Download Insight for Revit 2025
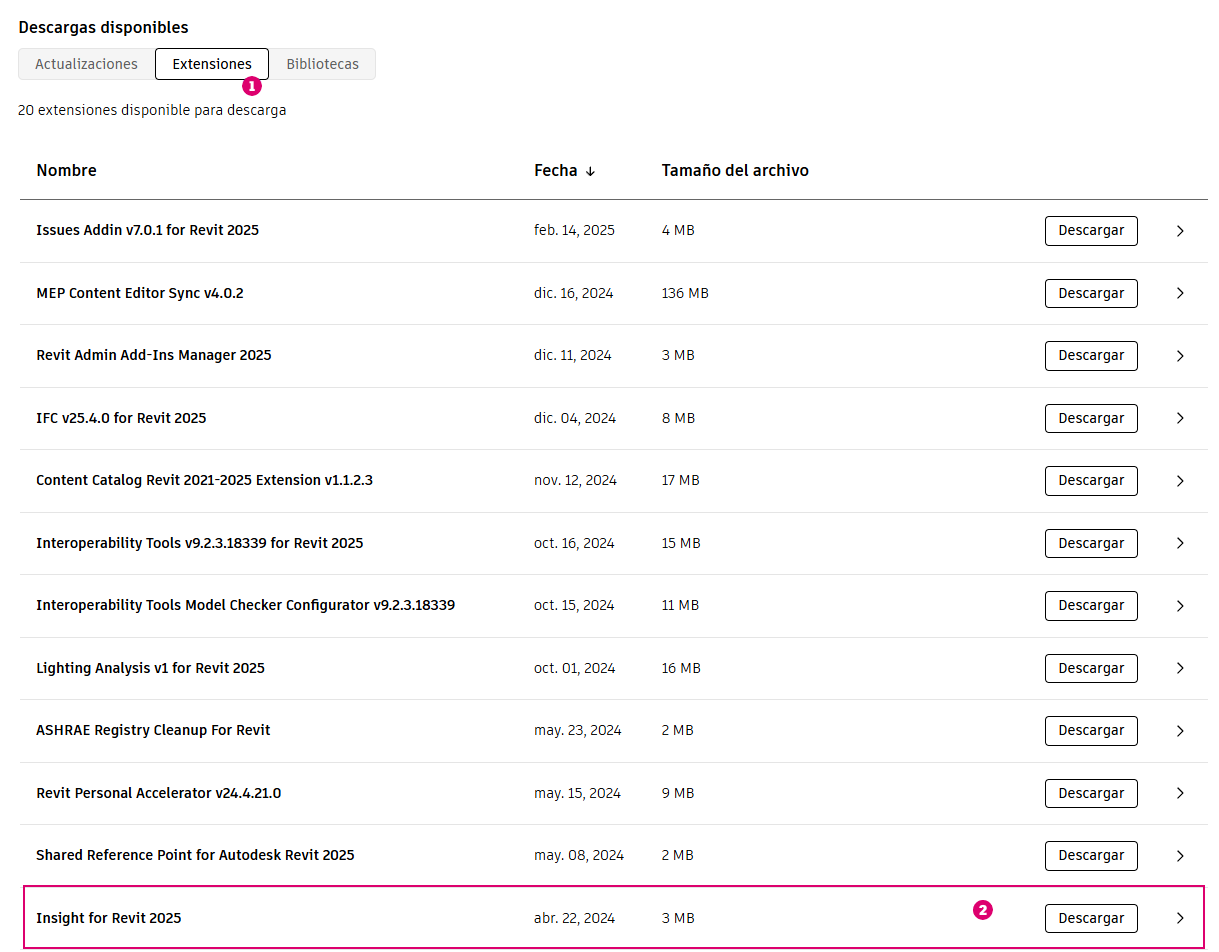The height and width of the screenshot is (952, 1219). 1091,918
